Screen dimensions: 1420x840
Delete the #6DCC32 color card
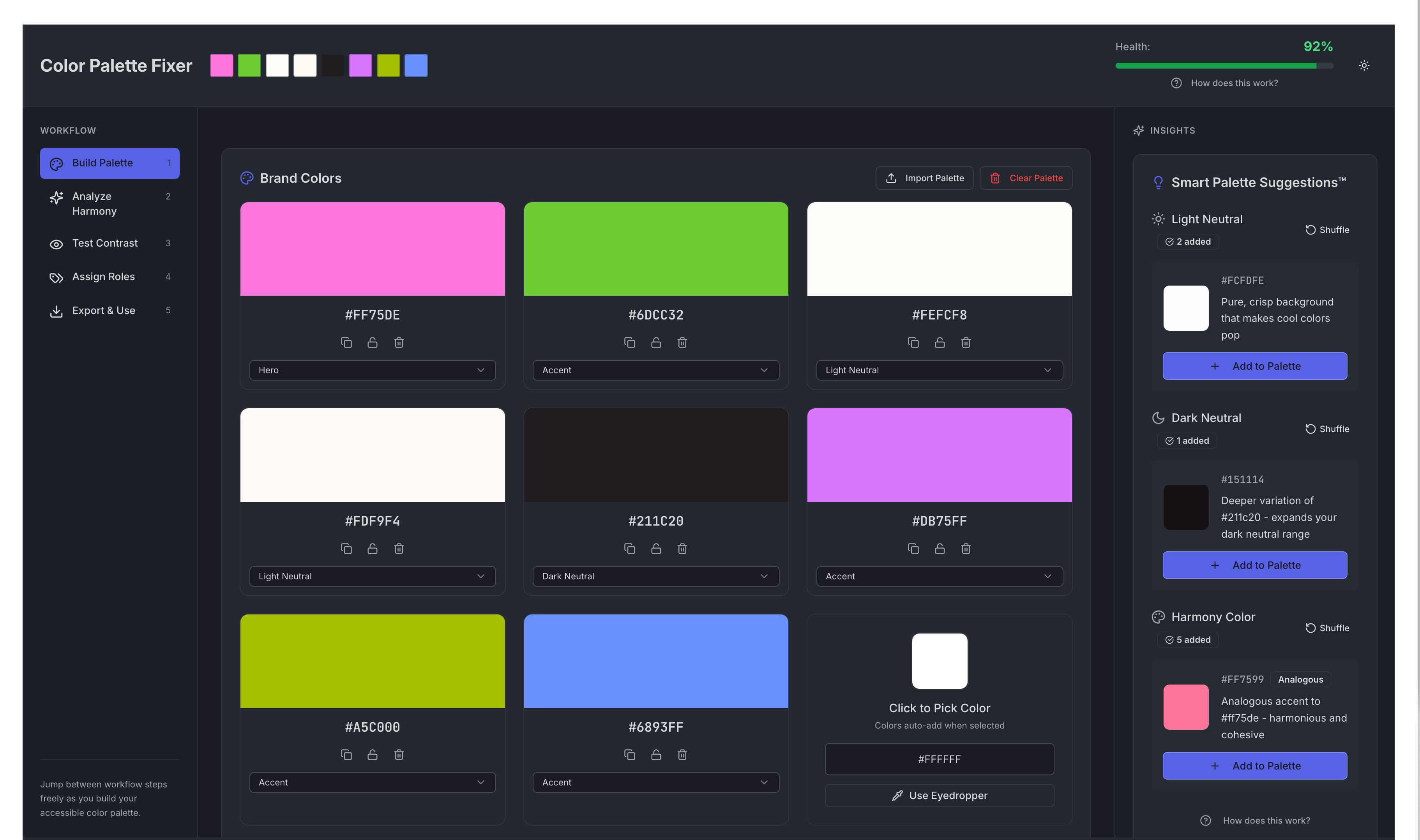coord(682,342)
